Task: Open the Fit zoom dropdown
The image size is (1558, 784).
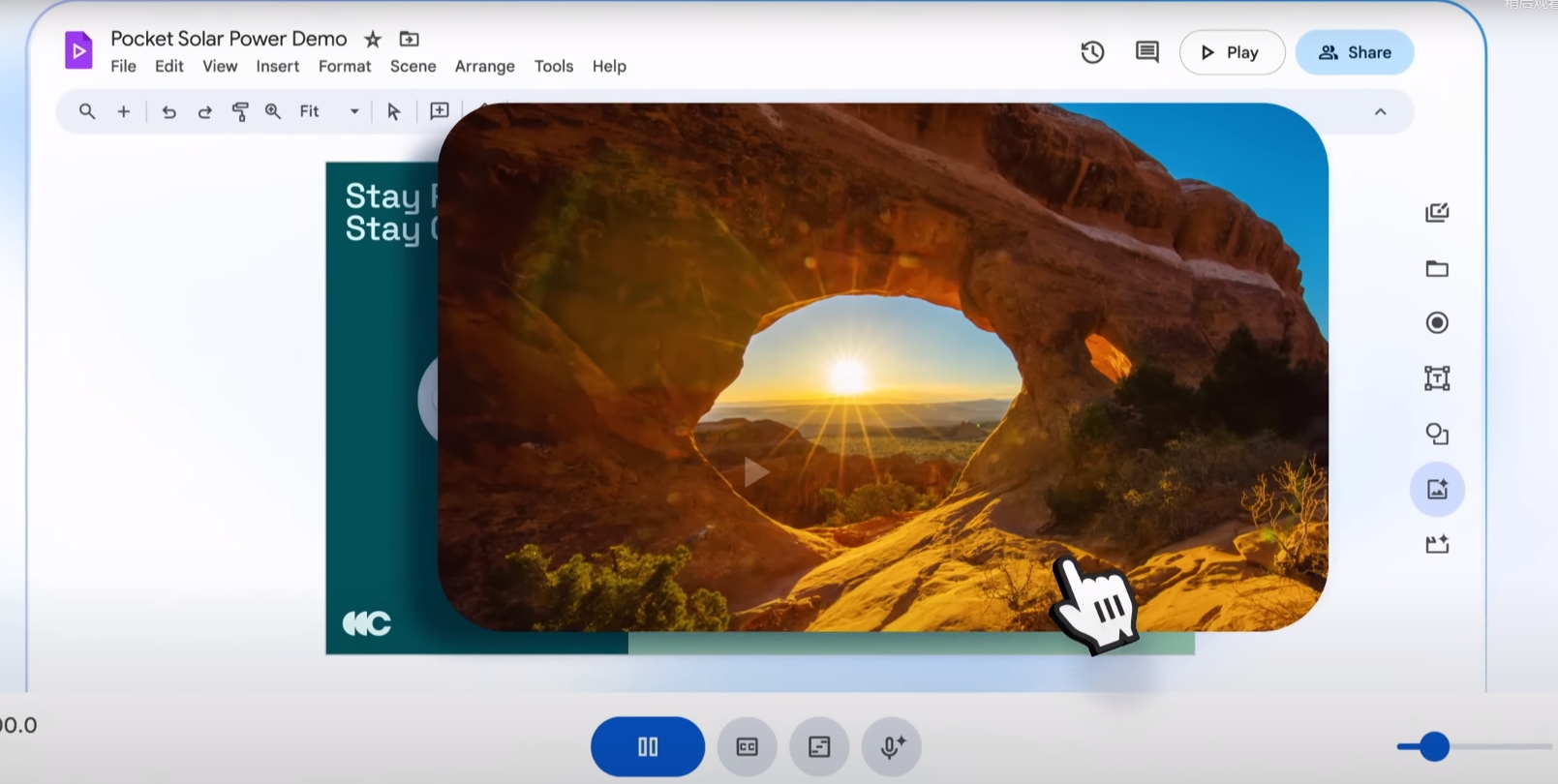Action: coord(329,111)
